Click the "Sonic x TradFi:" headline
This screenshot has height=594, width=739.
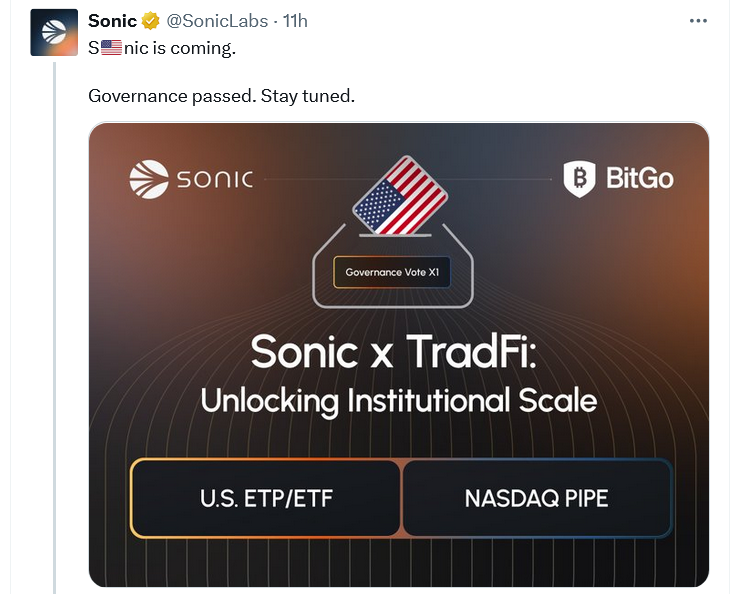tap(398, 351)
